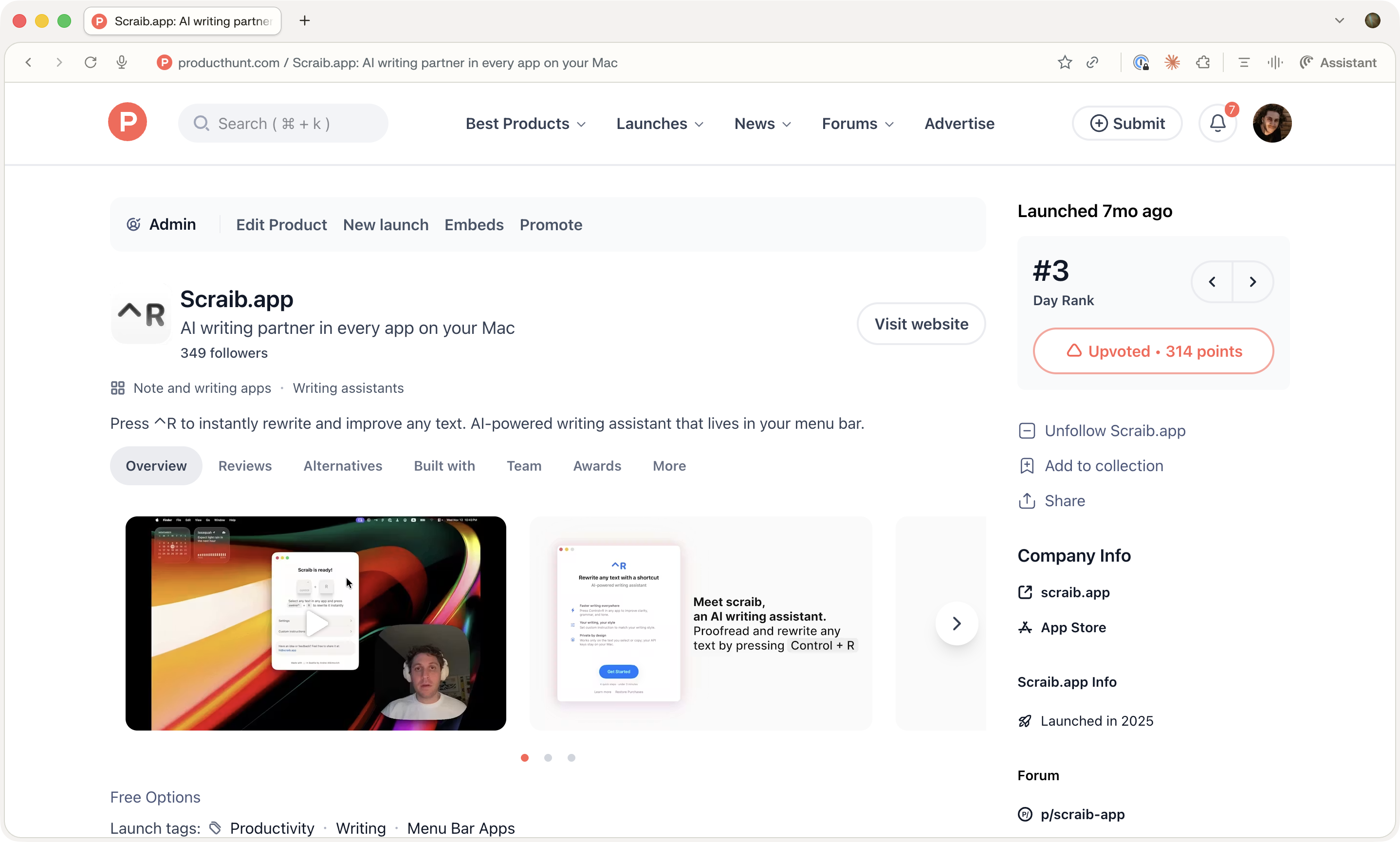The width and height of the screenshot is (1400, 842).
Task: Copy the page link with the chain icon
Action: coord(1093,62)
